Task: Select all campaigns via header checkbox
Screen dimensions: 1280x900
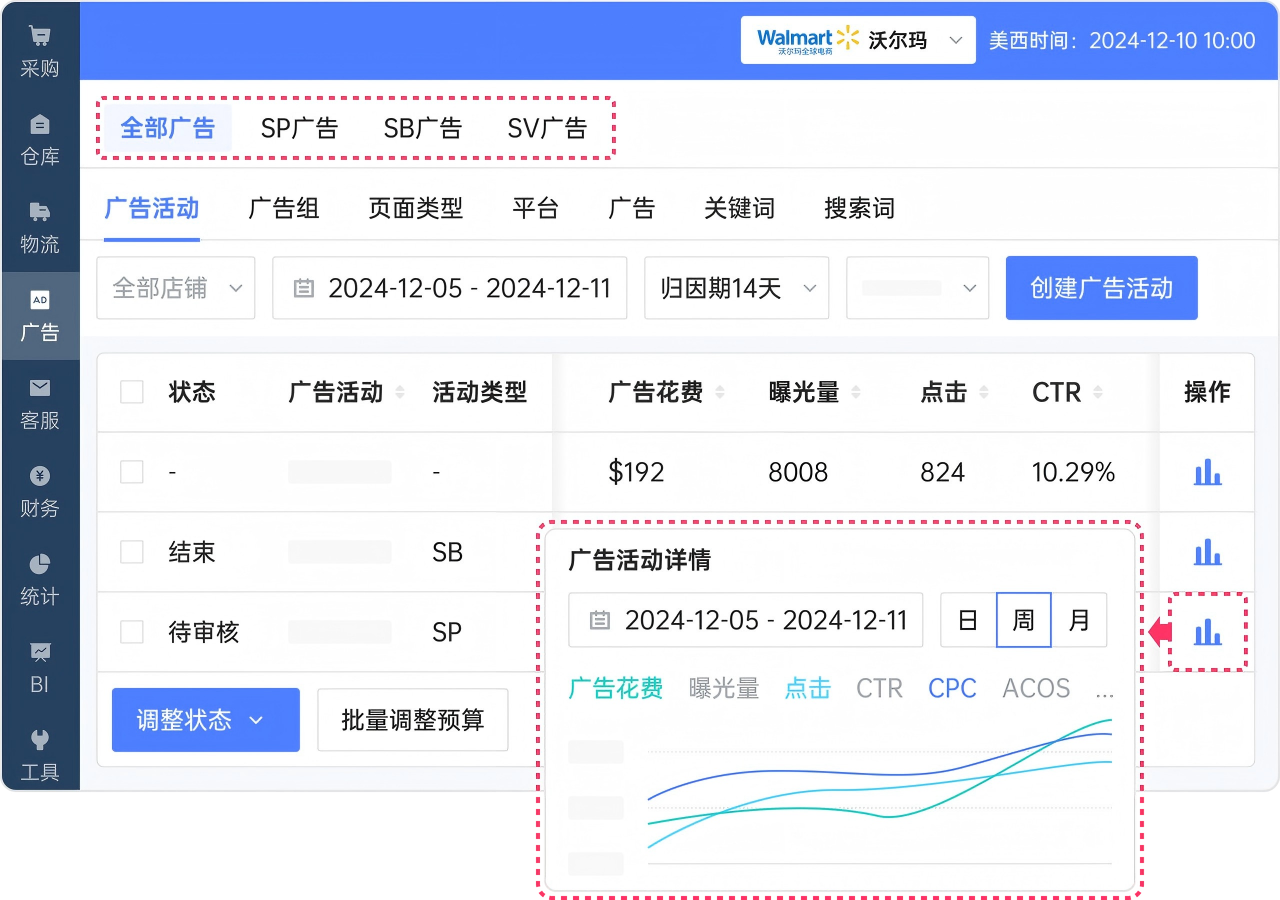Action: pos(131,392)
